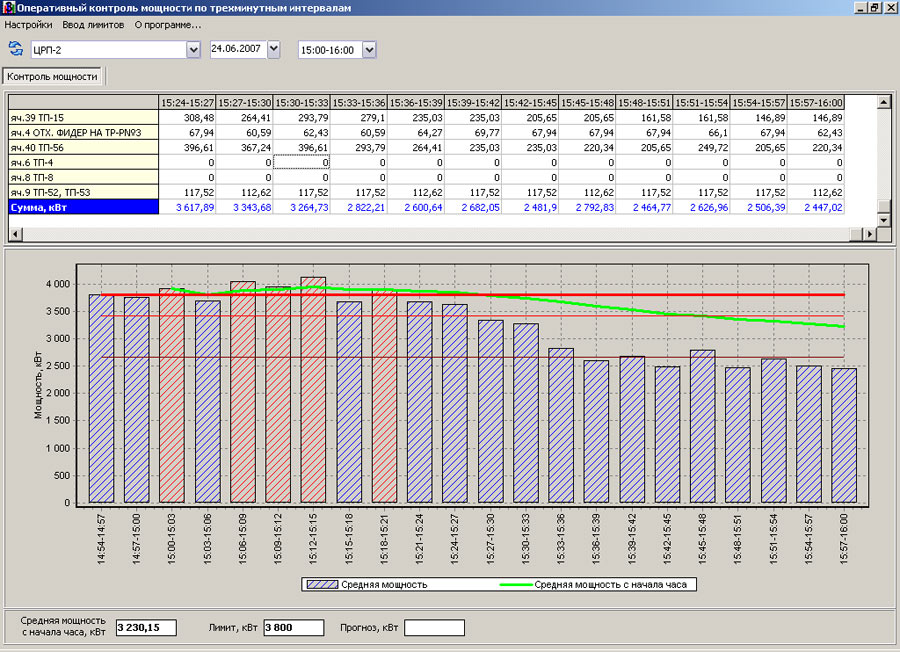This screenshot has height=652, width=900.
Task: Open the Ввод лимитов menu
Action: click(93, 24)
